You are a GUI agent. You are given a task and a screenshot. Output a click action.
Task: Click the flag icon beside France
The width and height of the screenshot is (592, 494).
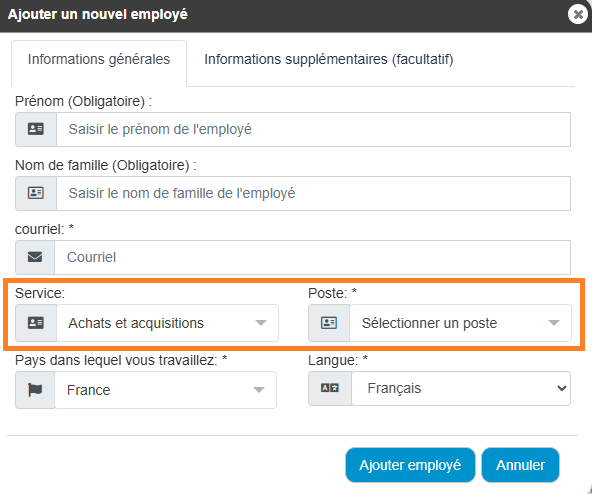(35, 390)
